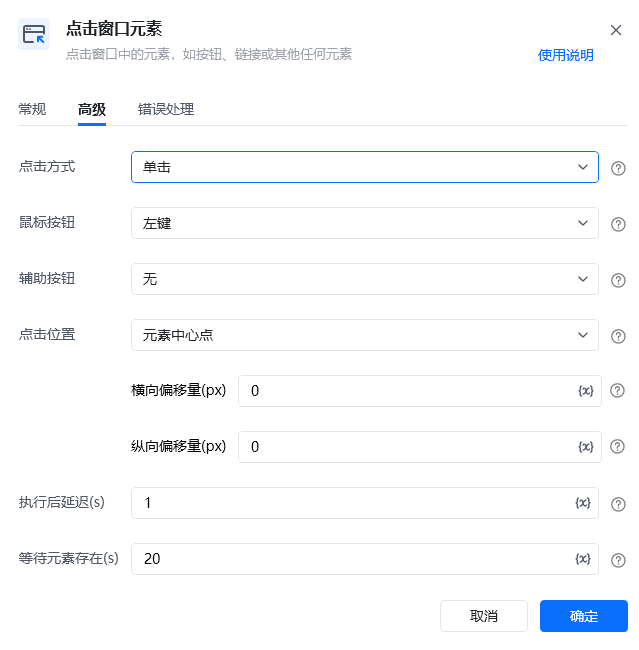Viewport: 639px width, 650px height.
Task: Click the help icon for 点击位置
Action: pyautogui.click(x=618, y=336)
